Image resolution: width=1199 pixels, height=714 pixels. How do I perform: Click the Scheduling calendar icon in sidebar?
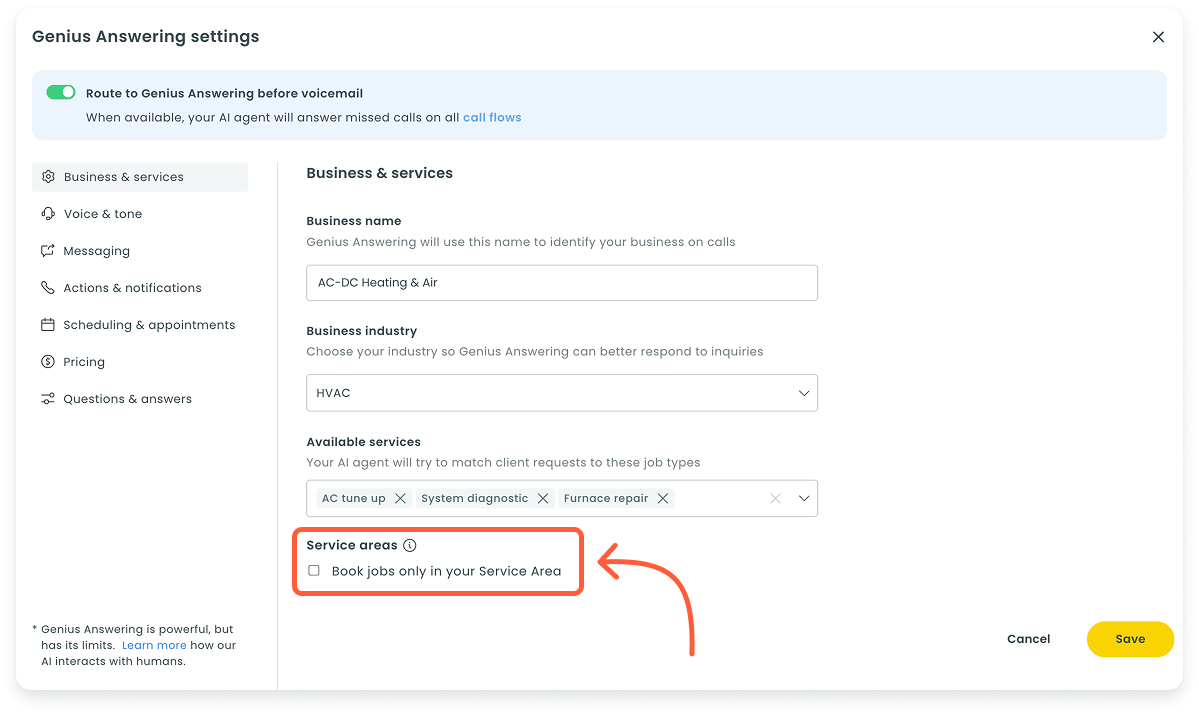[x=47, y=325]
